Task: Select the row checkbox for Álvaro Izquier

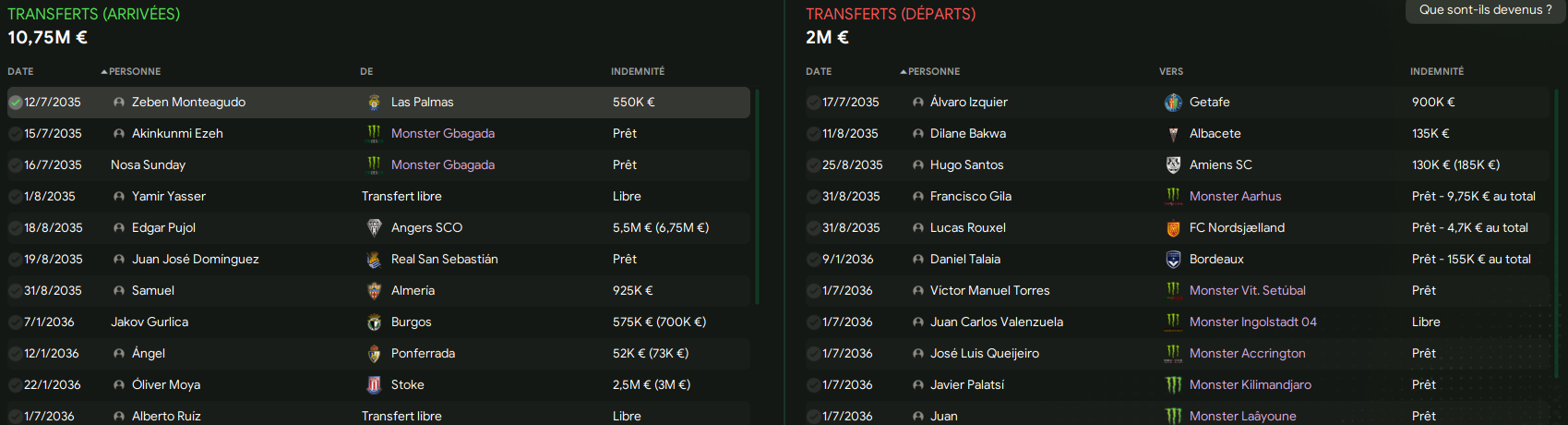Action: pyautogui.click(x=813, y=103)
